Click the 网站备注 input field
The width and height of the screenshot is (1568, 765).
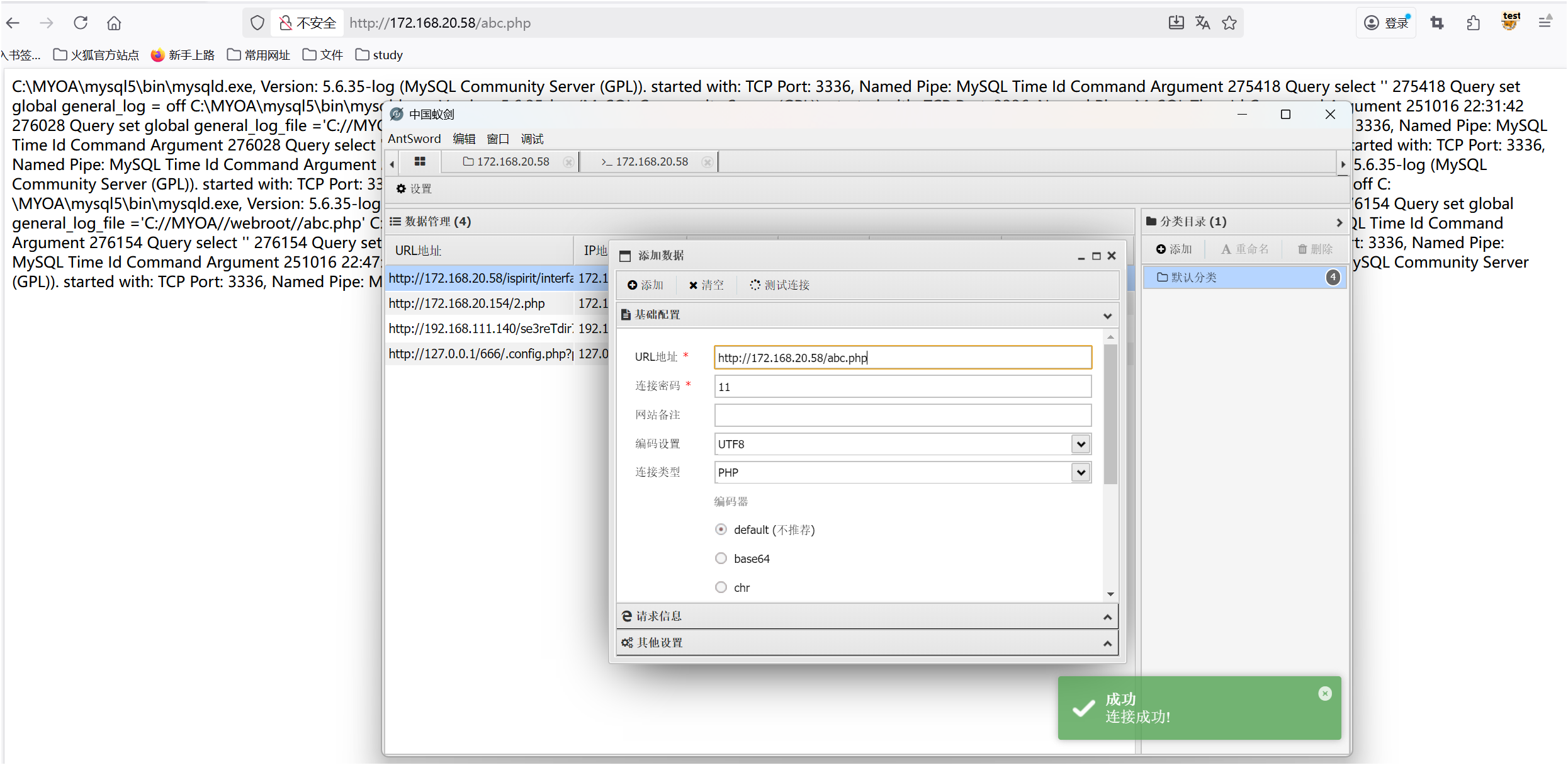(x=902, y=416)
